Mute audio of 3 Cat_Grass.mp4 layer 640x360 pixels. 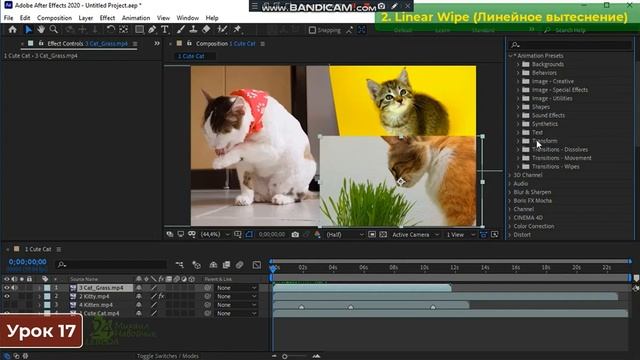pyautogui.click(x=14, y=288)
